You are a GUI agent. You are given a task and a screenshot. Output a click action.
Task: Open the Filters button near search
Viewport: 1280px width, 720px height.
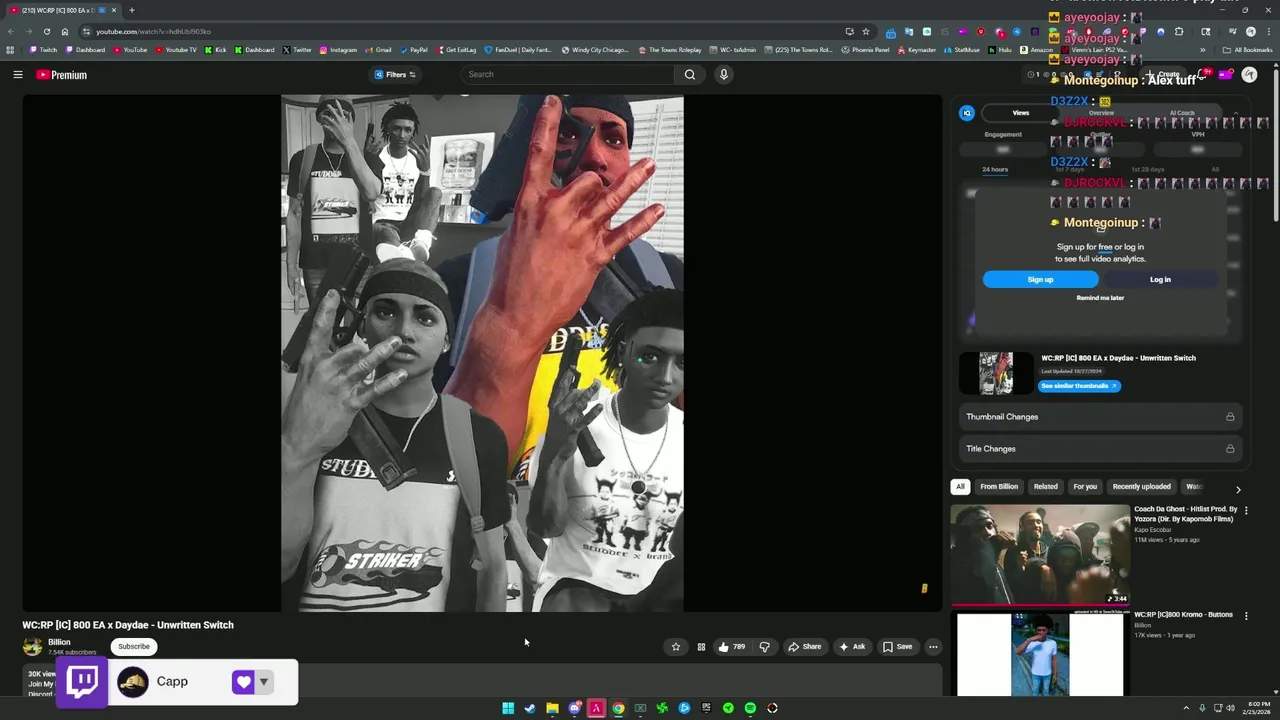click(x=395, y=74)
